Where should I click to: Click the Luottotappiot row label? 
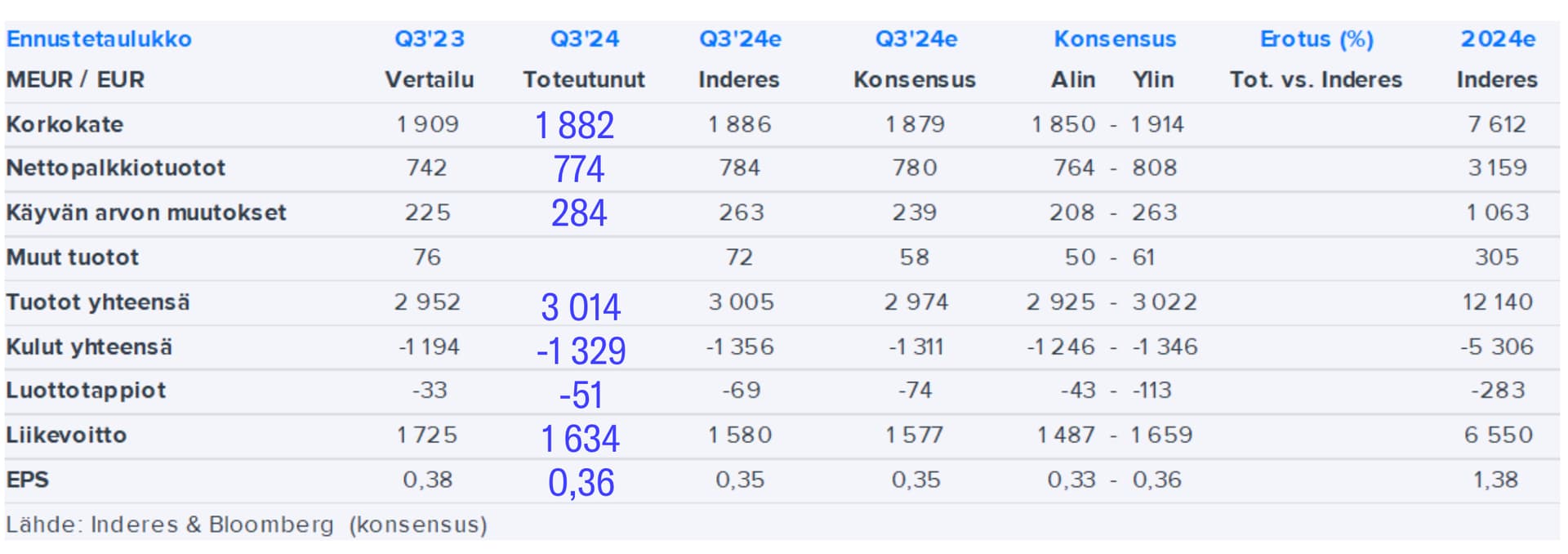pos(86,391)
